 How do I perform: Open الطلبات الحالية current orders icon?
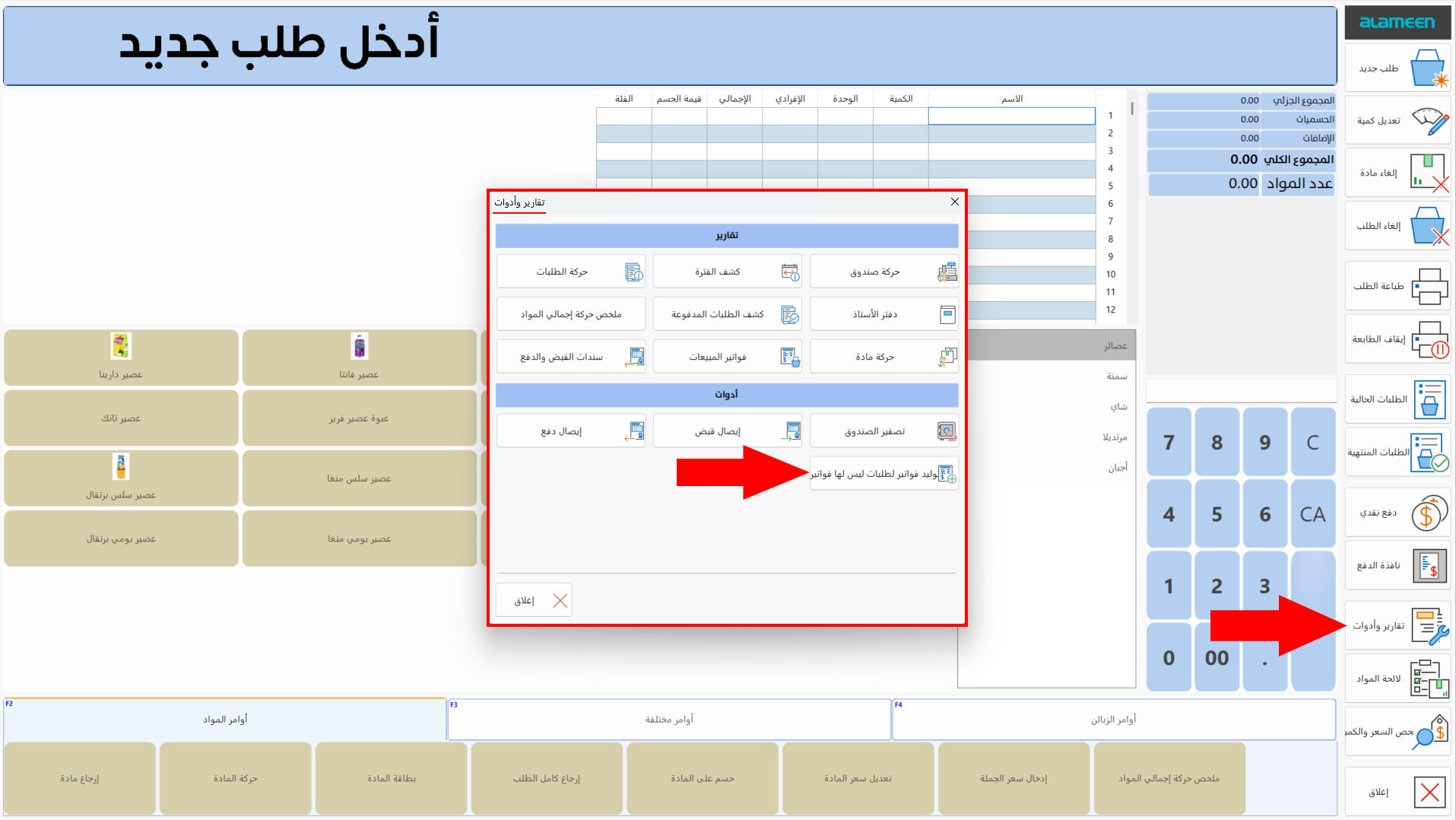click(1429, 399)
